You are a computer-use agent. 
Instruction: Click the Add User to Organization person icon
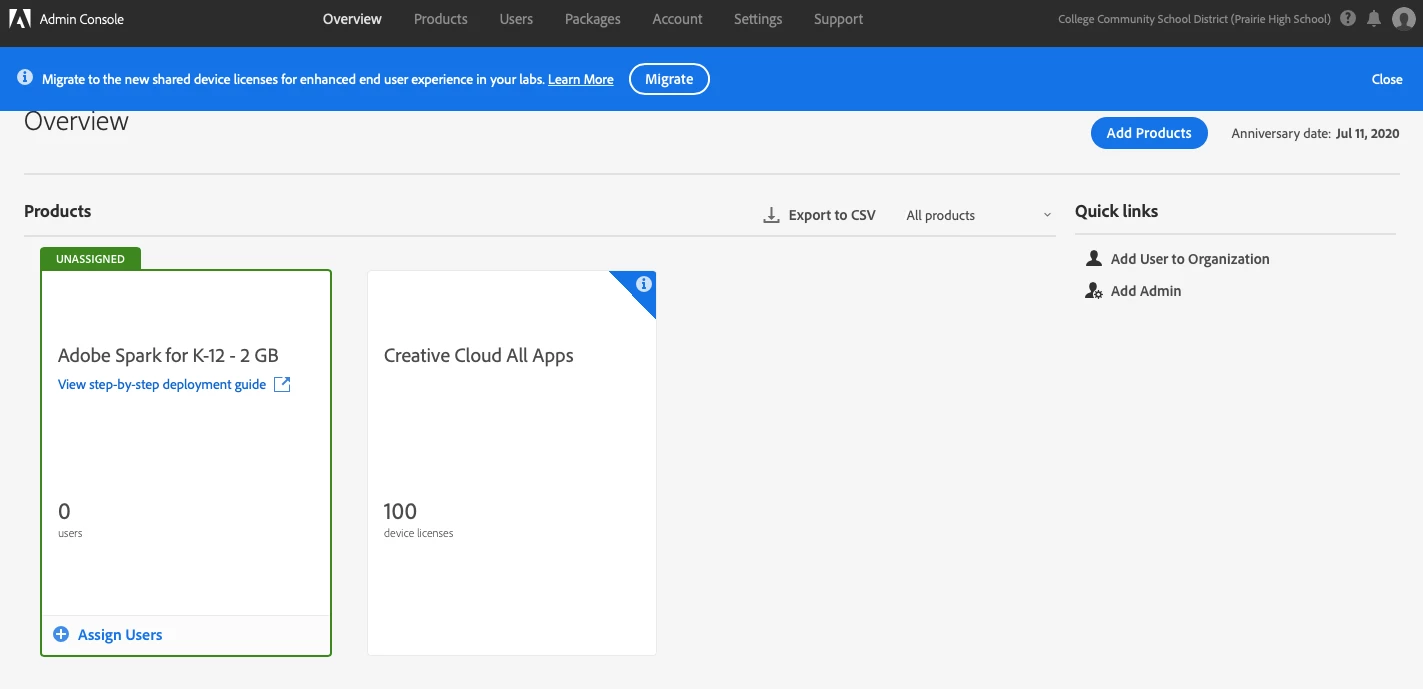(x=1093, y=258)
